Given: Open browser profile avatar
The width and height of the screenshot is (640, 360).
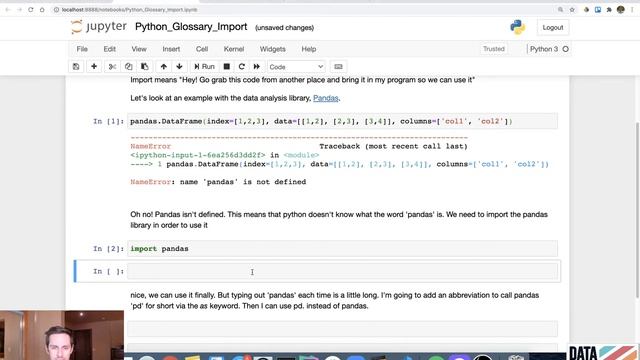Looking at the screenshot, I should 621,9.
